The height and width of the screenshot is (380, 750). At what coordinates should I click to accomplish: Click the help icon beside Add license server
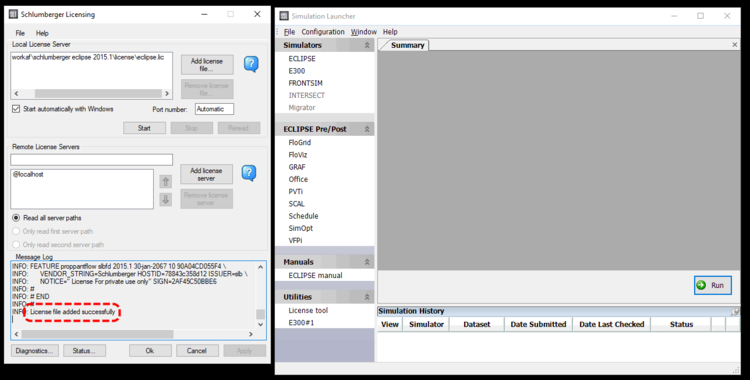click(x=249, y=173)
